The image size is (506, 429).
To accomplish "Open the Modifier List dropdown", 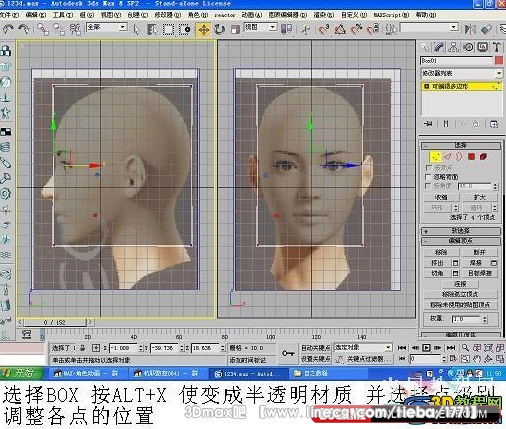I will [x=461, y=73].
